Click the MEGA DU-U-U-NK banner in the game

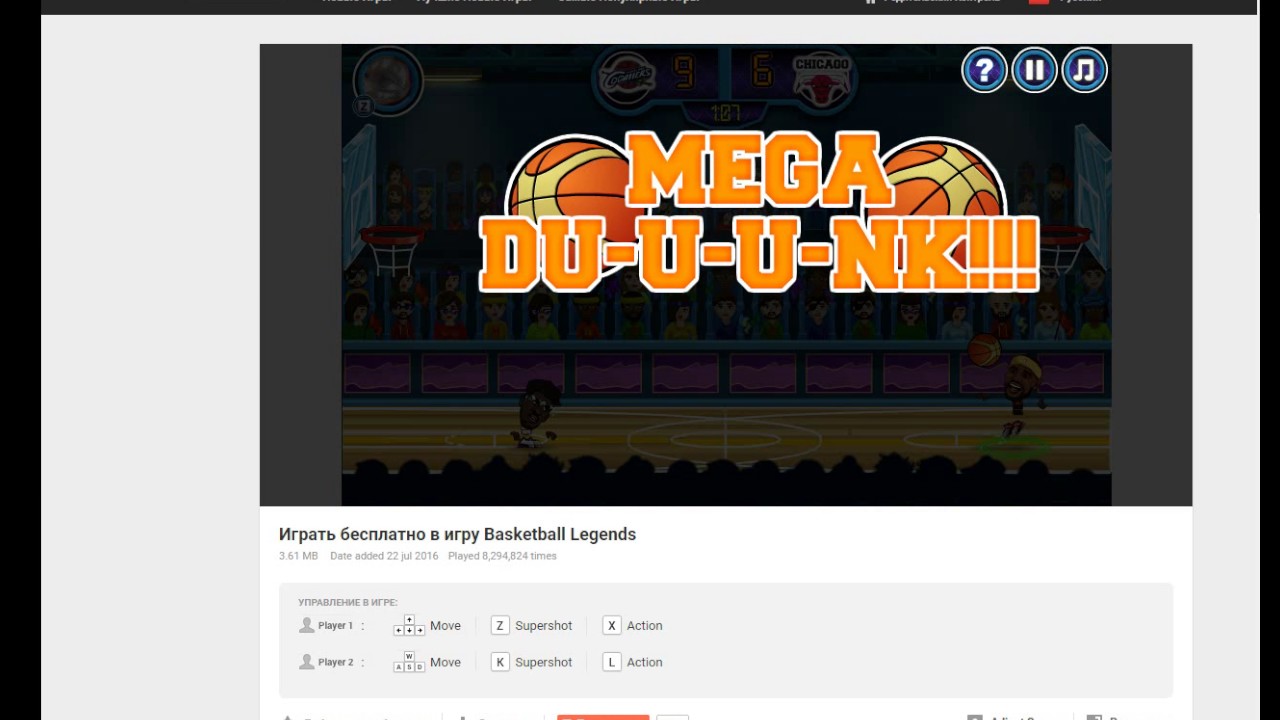coord(759,212)
